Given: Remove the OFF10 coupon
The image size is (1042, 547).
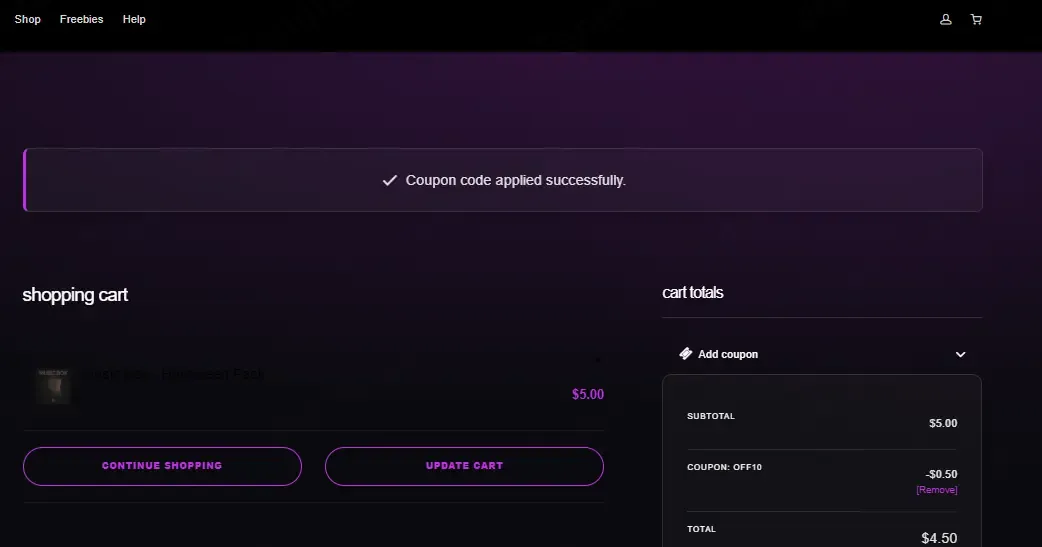Looking at the screenshot, I should [x=936, y=490].
